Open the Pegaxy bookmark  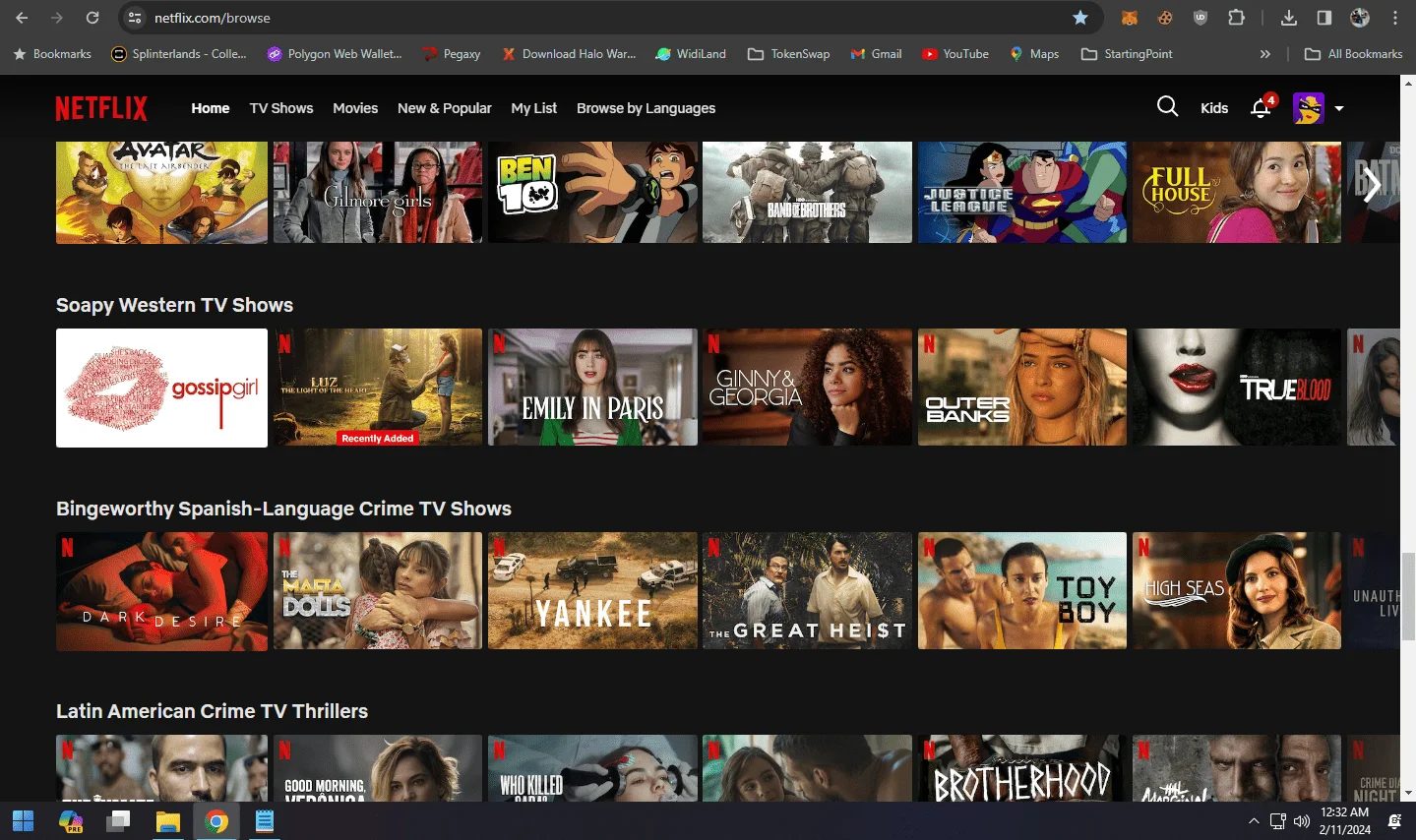click(452, 54)
